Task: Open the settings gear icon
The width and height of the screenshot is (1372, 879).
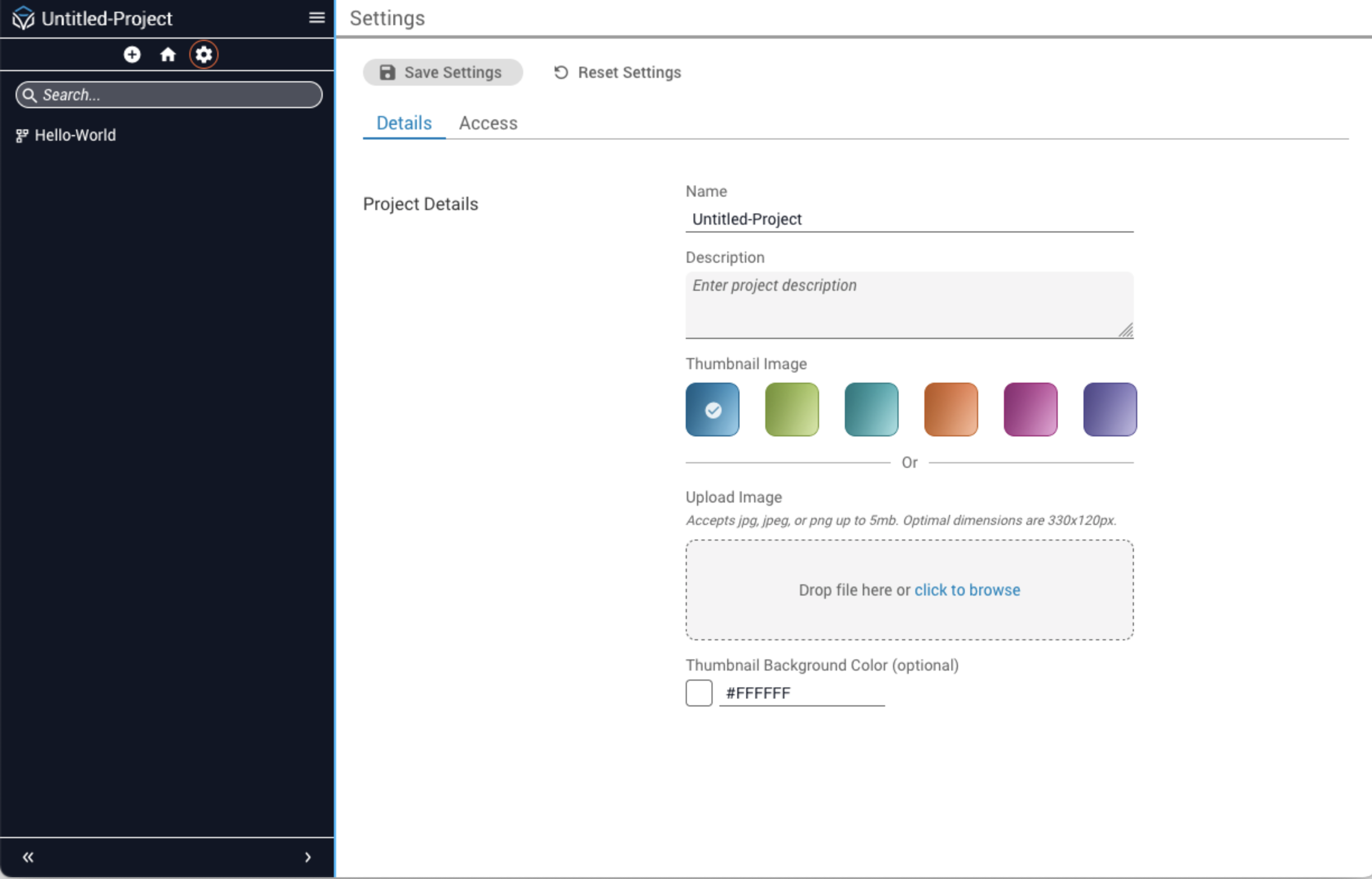Action: [x=204, y=54]
